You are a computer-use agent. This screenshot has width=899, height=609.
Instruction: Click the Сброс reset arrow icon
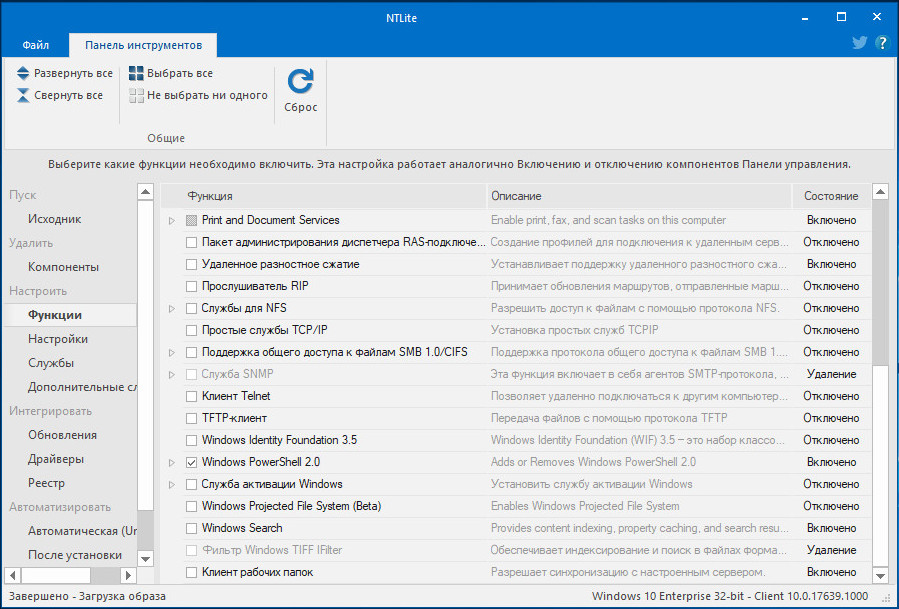click(300, 81)
